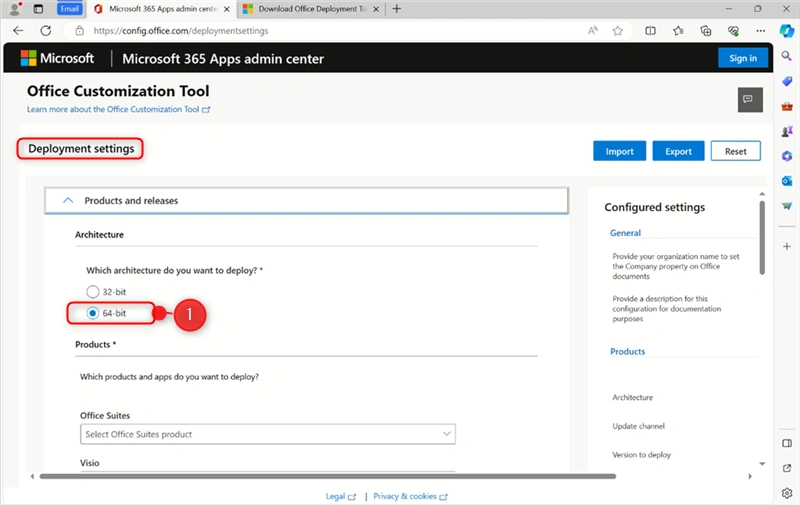Screen dimensions: 800x505
Task: Open the Office Suites product dropdown
Action: click(267, 434)
